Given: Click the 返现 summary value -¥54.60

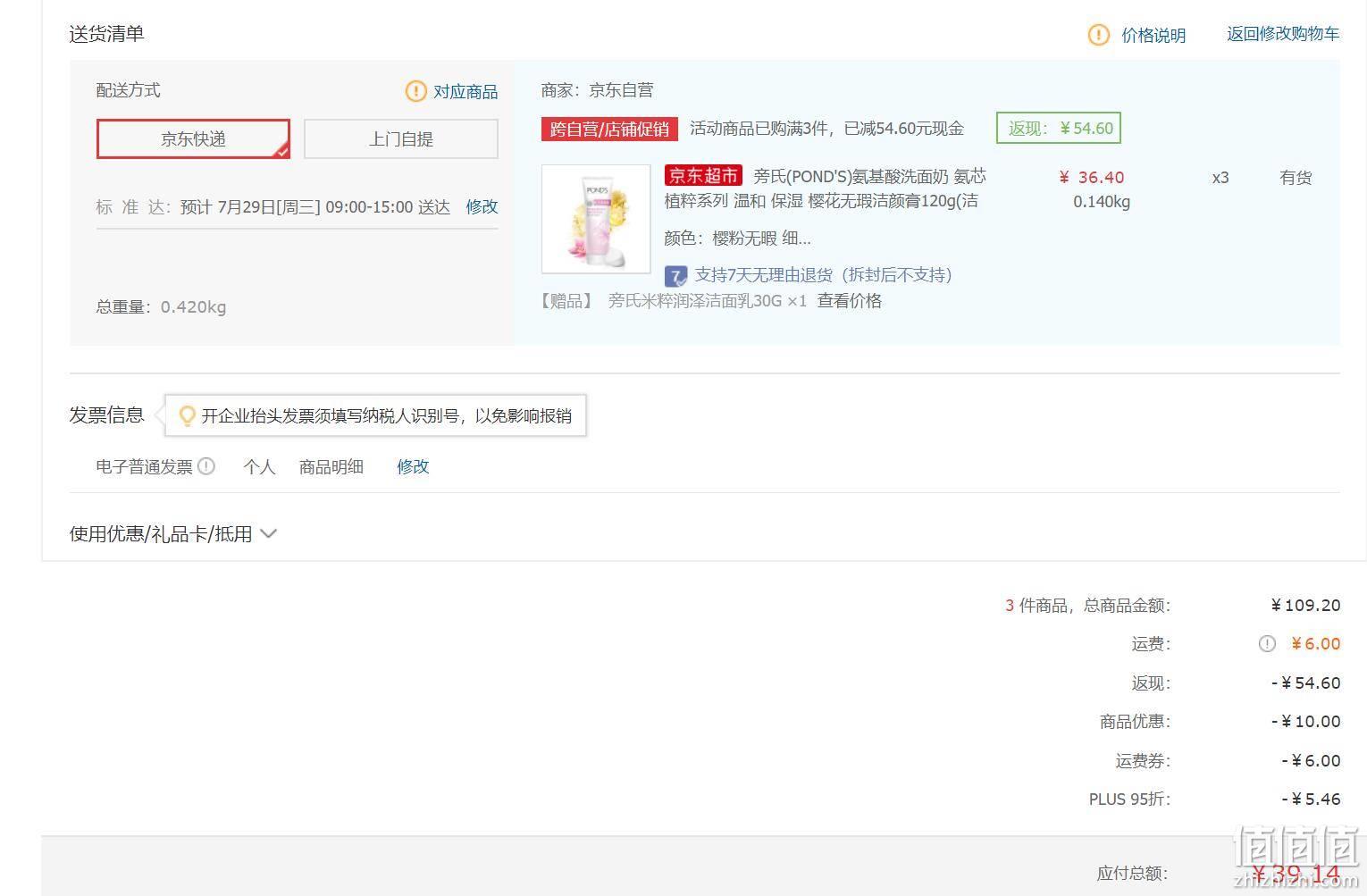Looking at the screenshot, I should point(1305,683).
